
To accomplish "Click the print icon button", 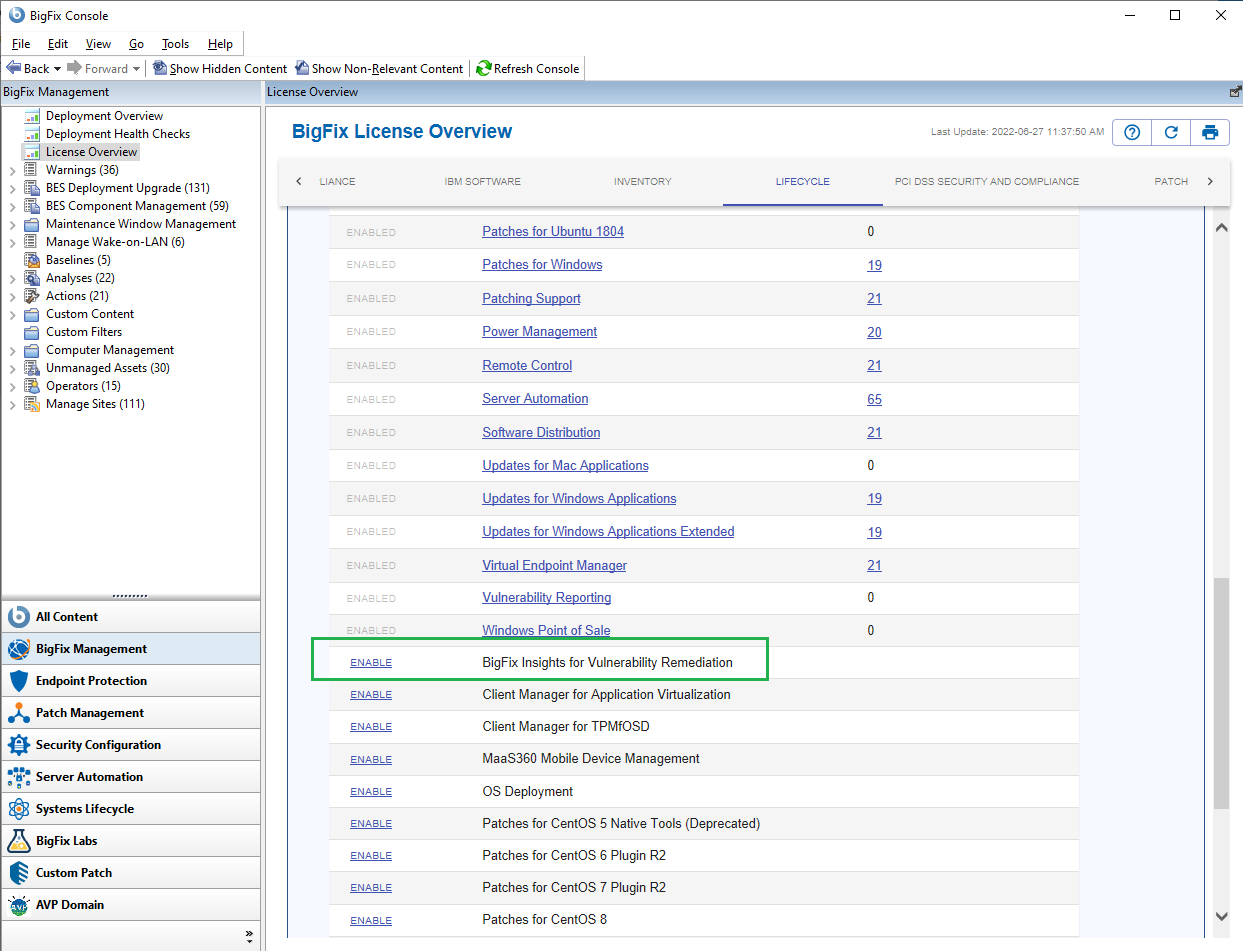I will [1210, 132].
